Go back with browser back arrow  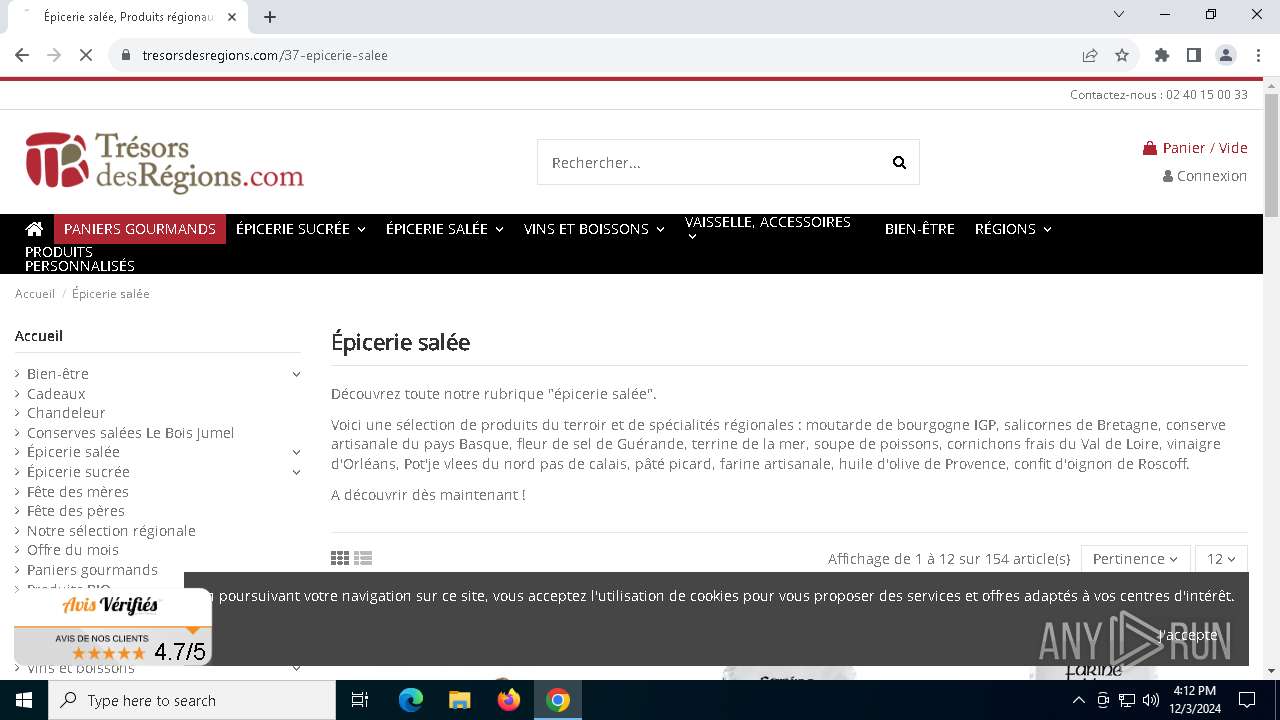click(x=22, y=55)
